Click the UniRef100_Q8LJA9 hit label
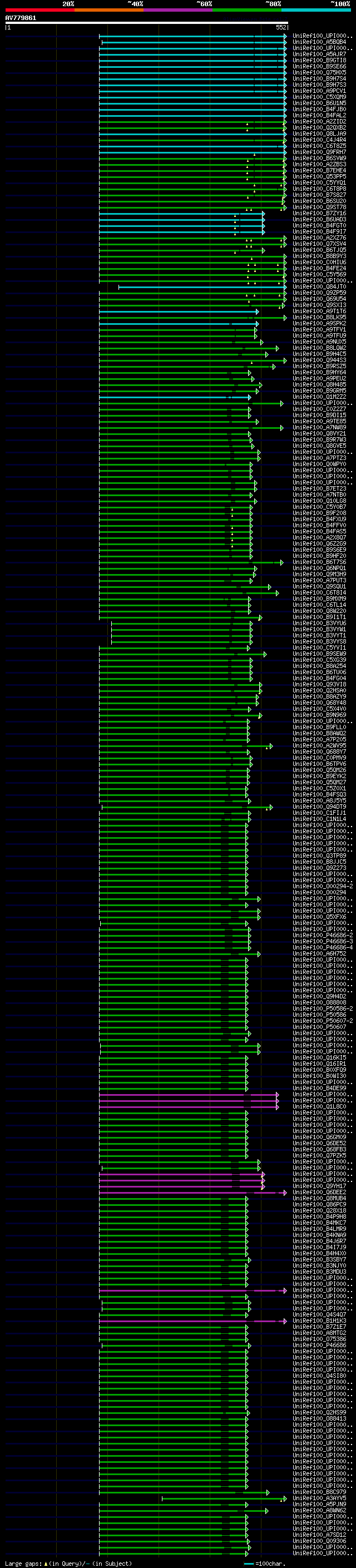Image resolution: width=356 pixels, height=1568 pixels. [x=319, y=134]
